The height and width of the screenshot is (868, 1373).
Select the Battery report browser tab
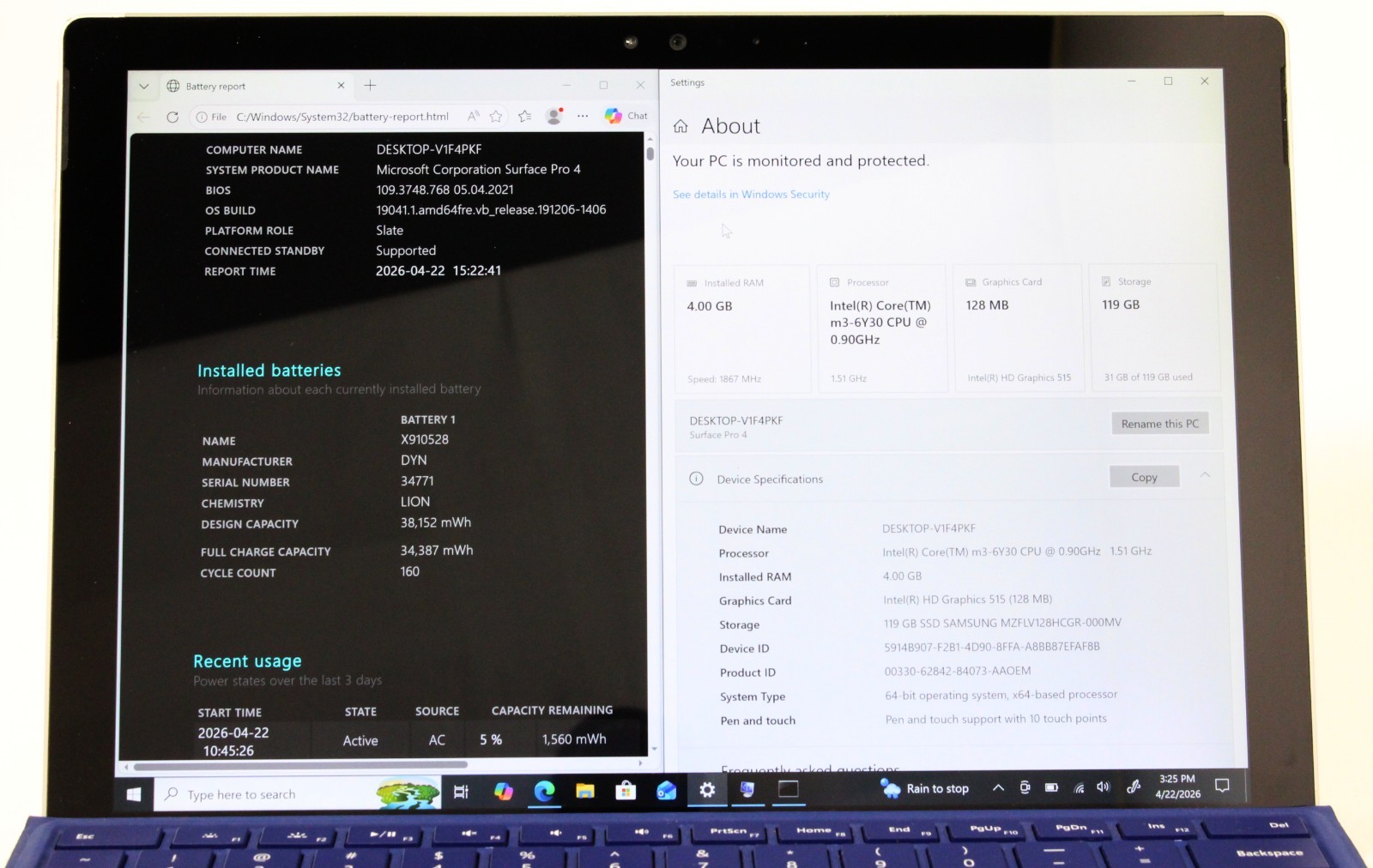pyautogui.click(x=256, y=86)
